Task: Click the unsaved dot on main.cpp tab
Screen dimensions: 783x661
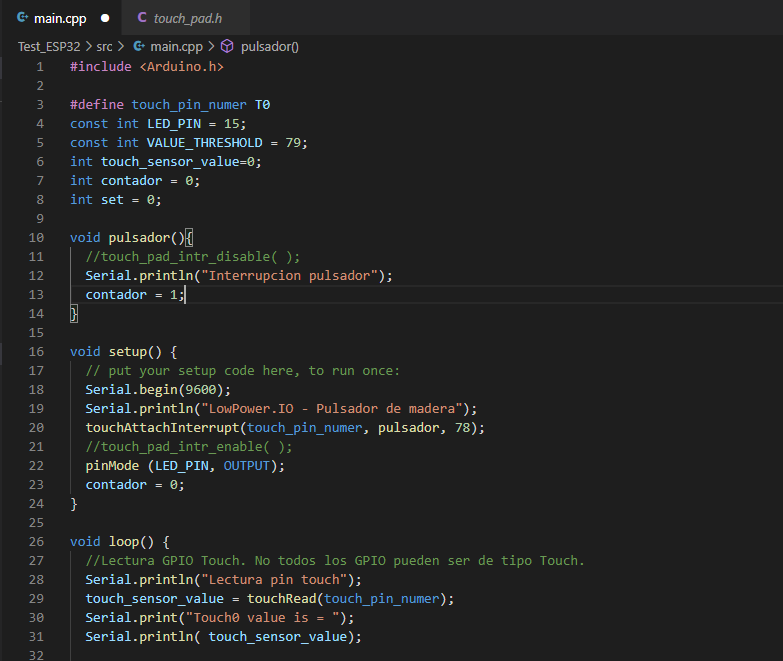Action: pos(105,18)
